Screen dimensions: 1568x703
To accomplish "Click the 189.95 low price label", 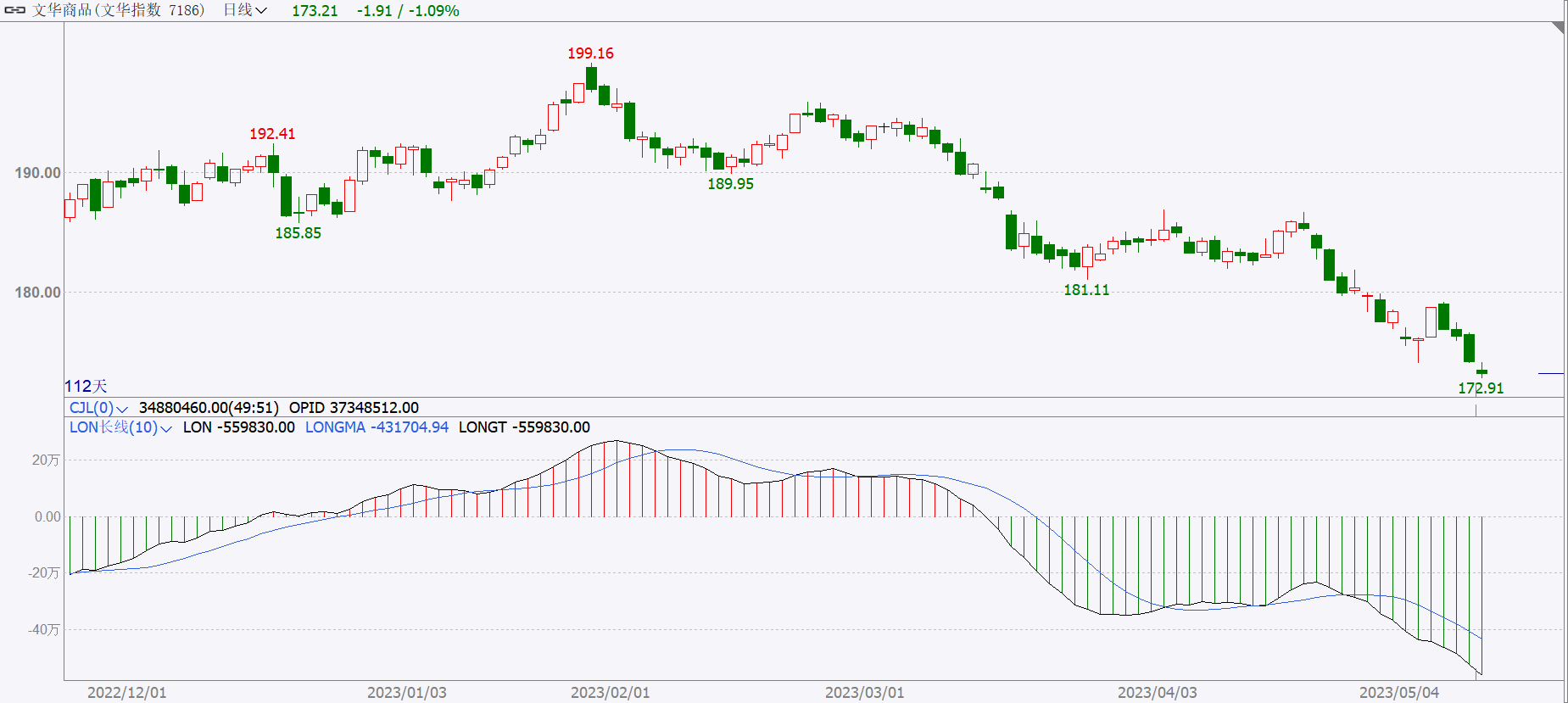I will click(x=730, y=184).
